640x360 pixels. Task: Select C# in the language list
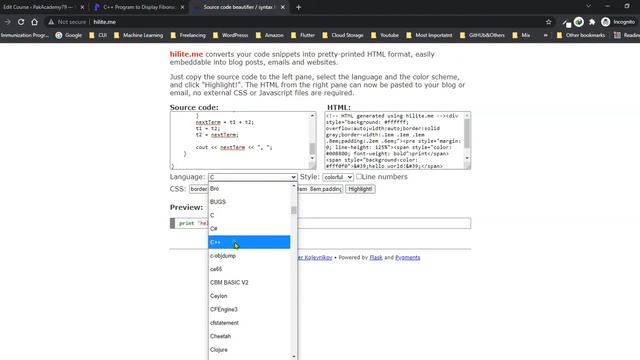[x=249, y=229]
